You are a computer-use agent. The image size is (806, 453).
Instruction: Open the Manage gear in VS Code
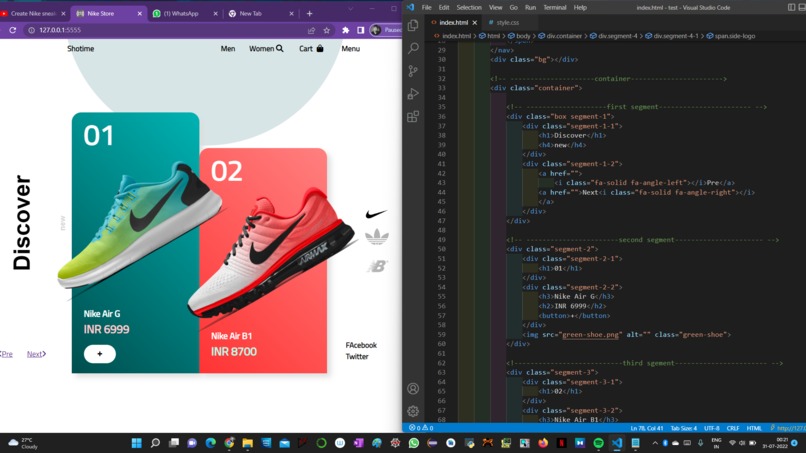pyautogui.click(x=413, y=411)
